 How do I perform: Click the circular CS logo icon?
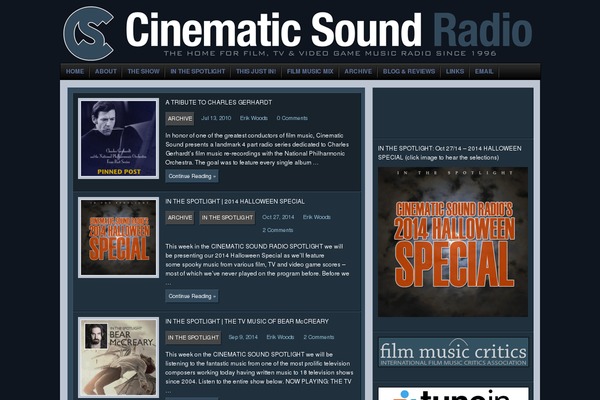[x=89, y=33]
